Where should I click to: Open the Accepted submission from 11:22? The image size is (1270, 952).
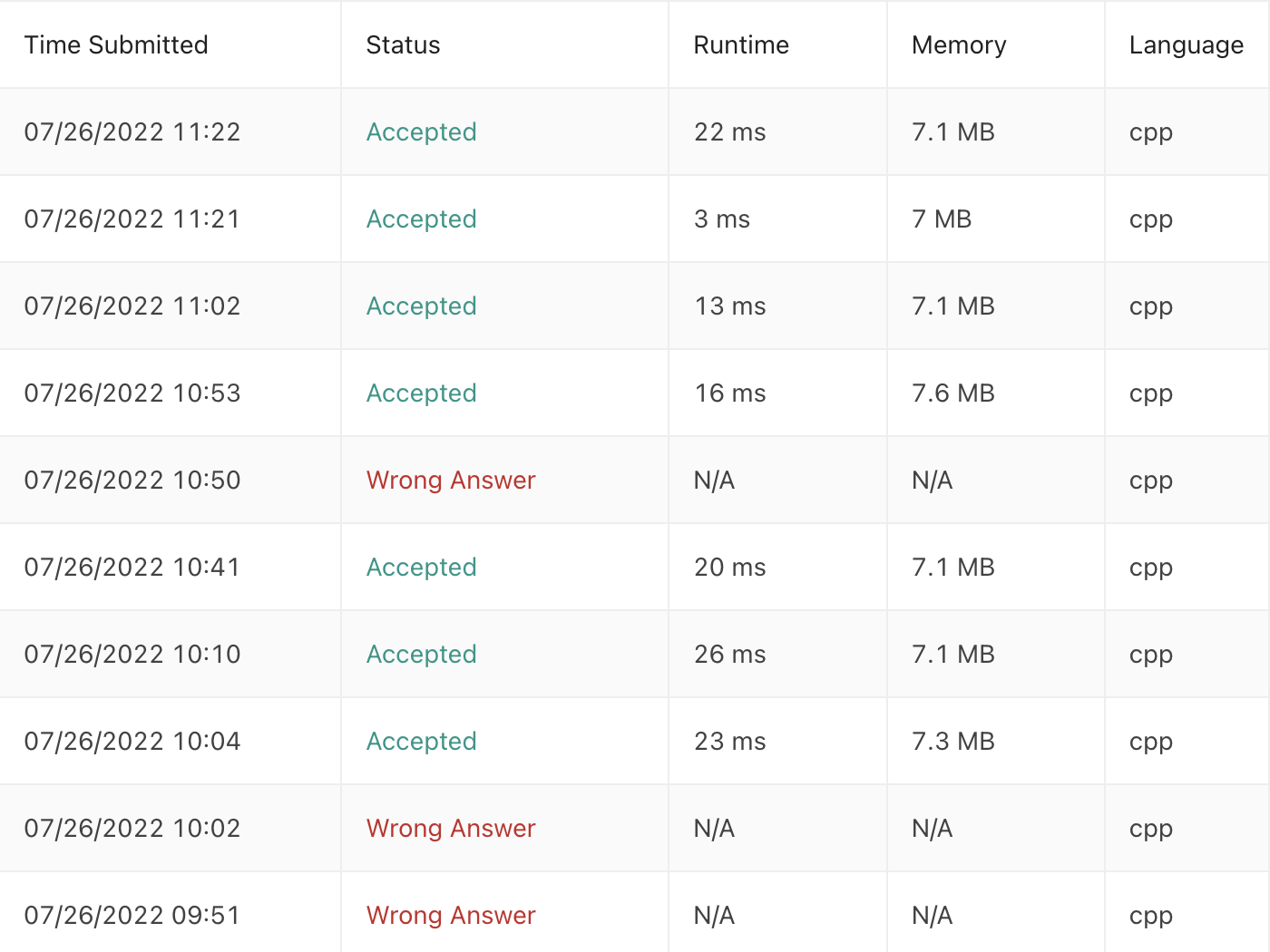click(x=421, y=132)
